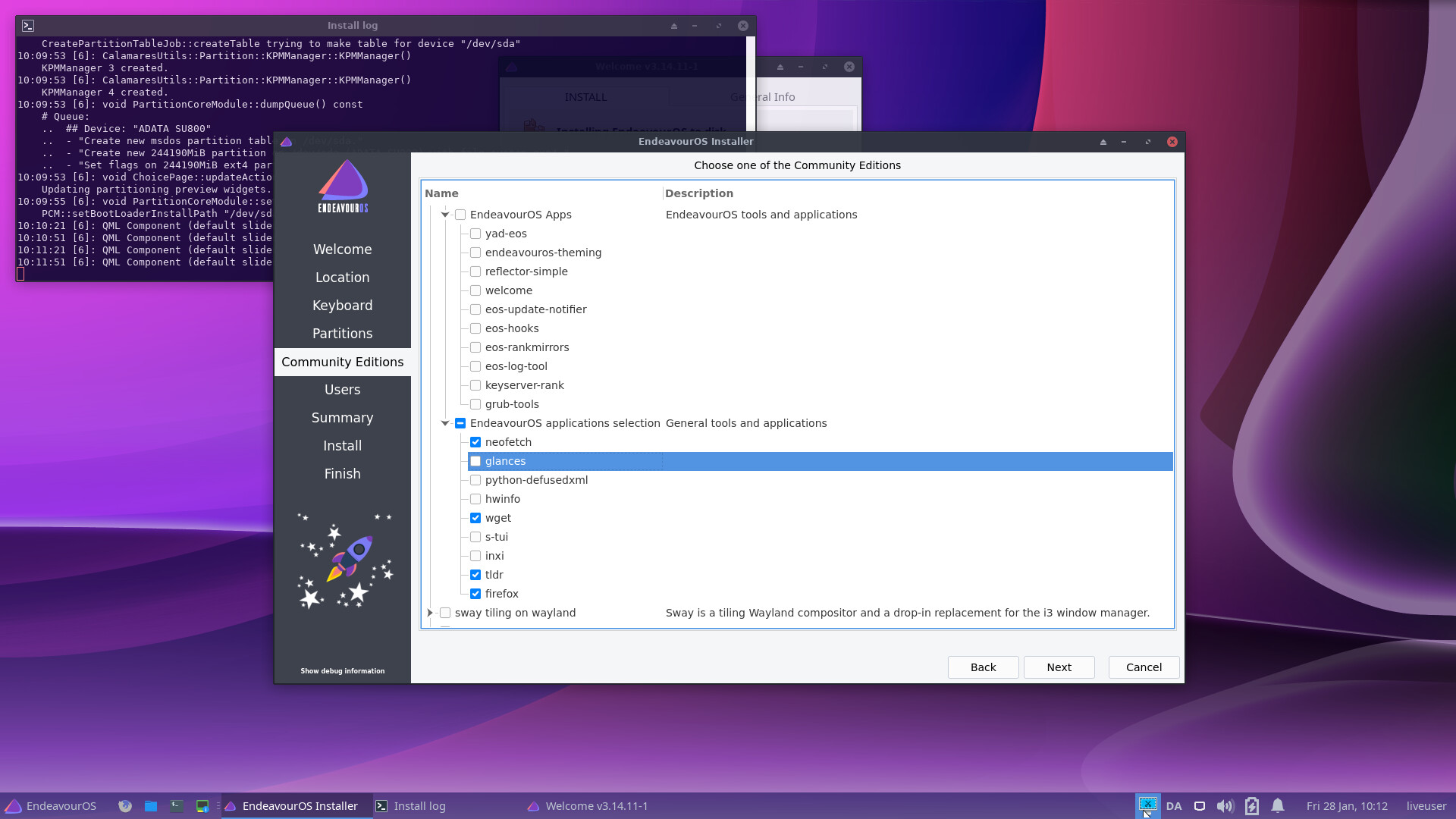Go to the Welcome installer step
The image size is (1456, 819).
[x=343, y=249]
